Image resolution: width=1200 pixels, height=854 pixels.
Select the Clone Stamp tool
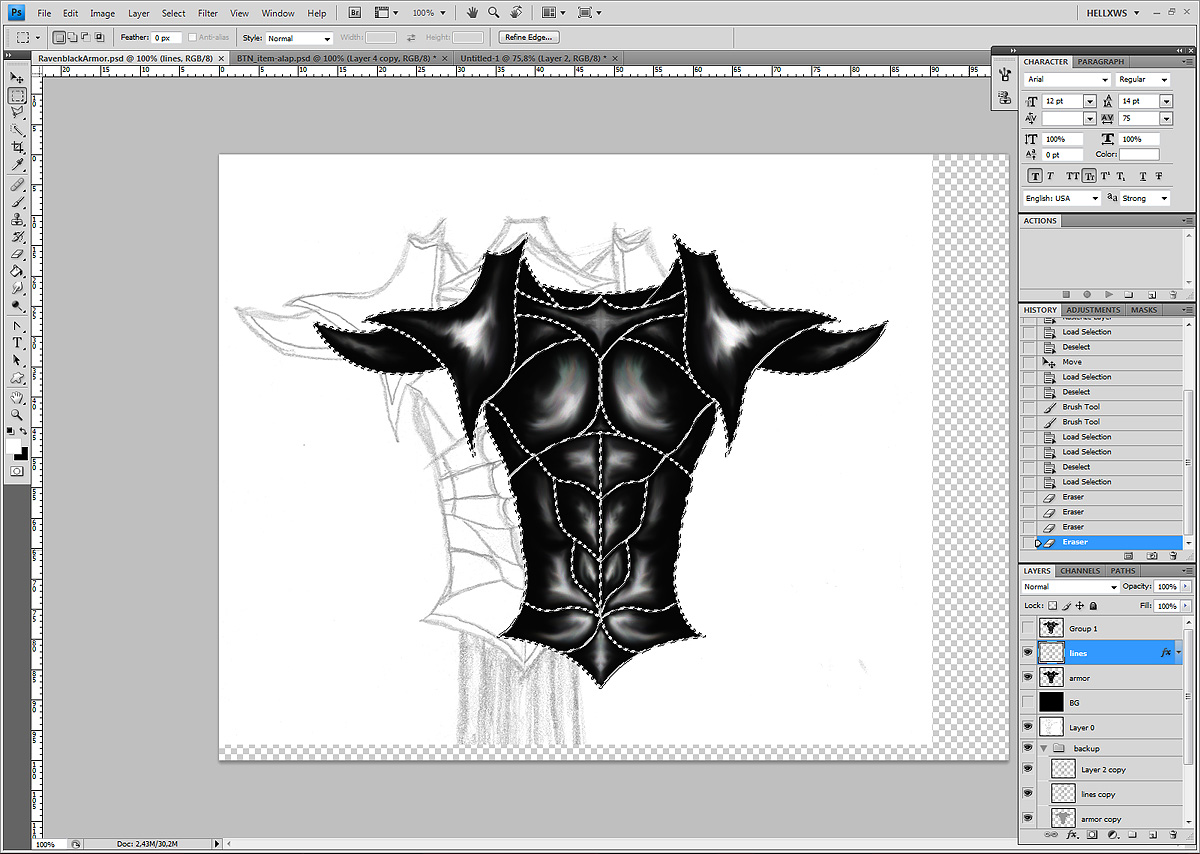pos(17,219)
